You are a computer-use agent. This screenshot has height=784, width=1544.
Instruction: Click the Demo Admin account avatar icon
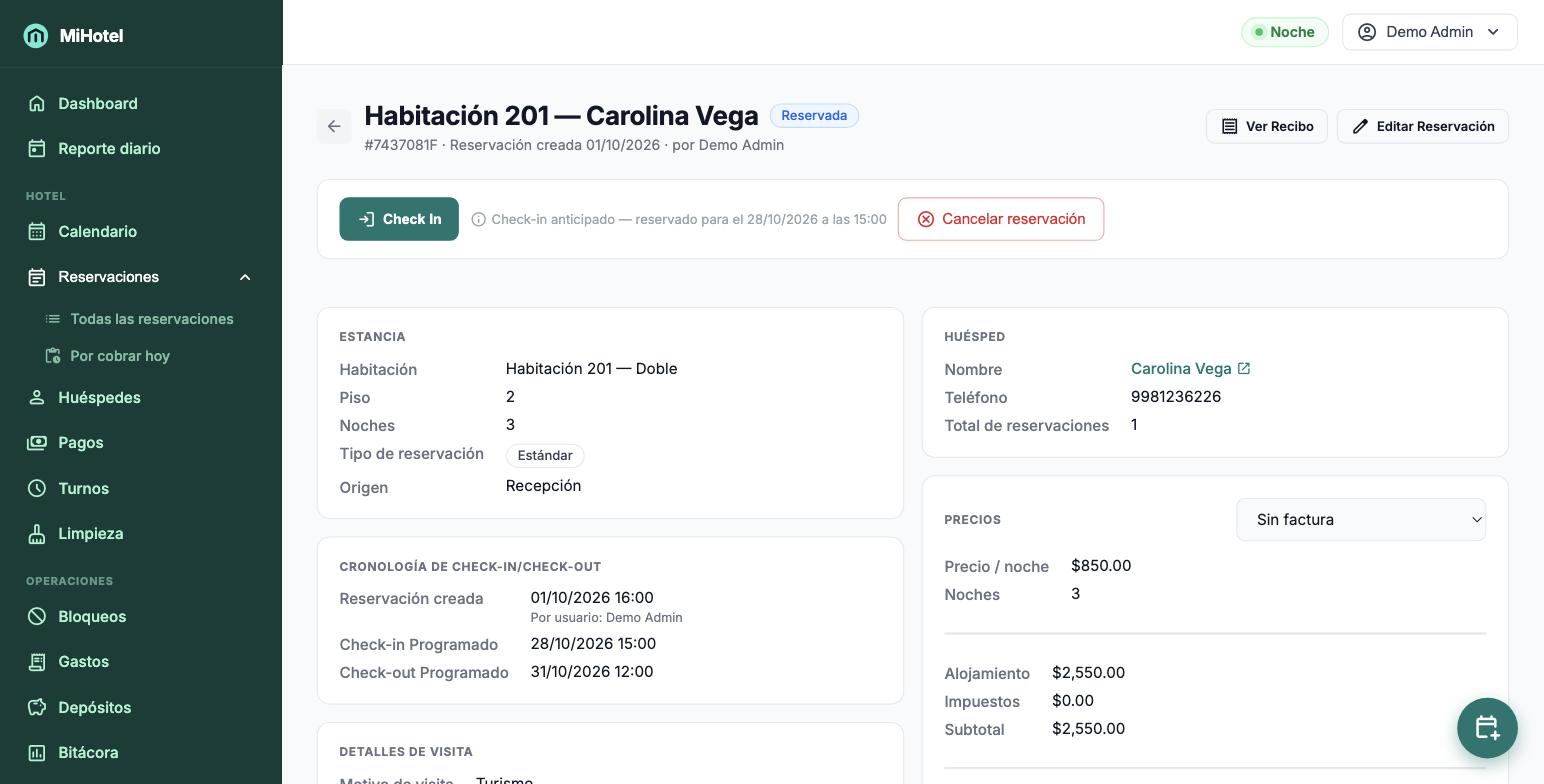pos(1367,32)
